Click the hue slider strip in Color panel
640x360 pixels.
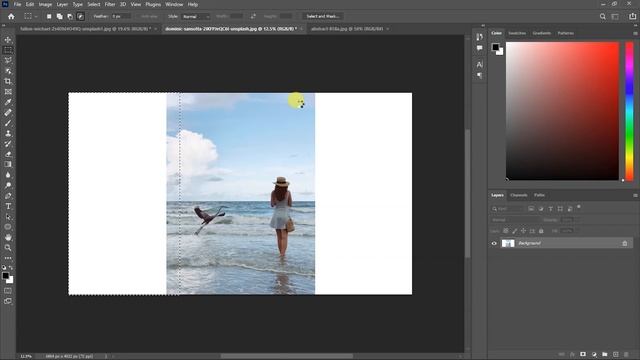tap(629, 111)
